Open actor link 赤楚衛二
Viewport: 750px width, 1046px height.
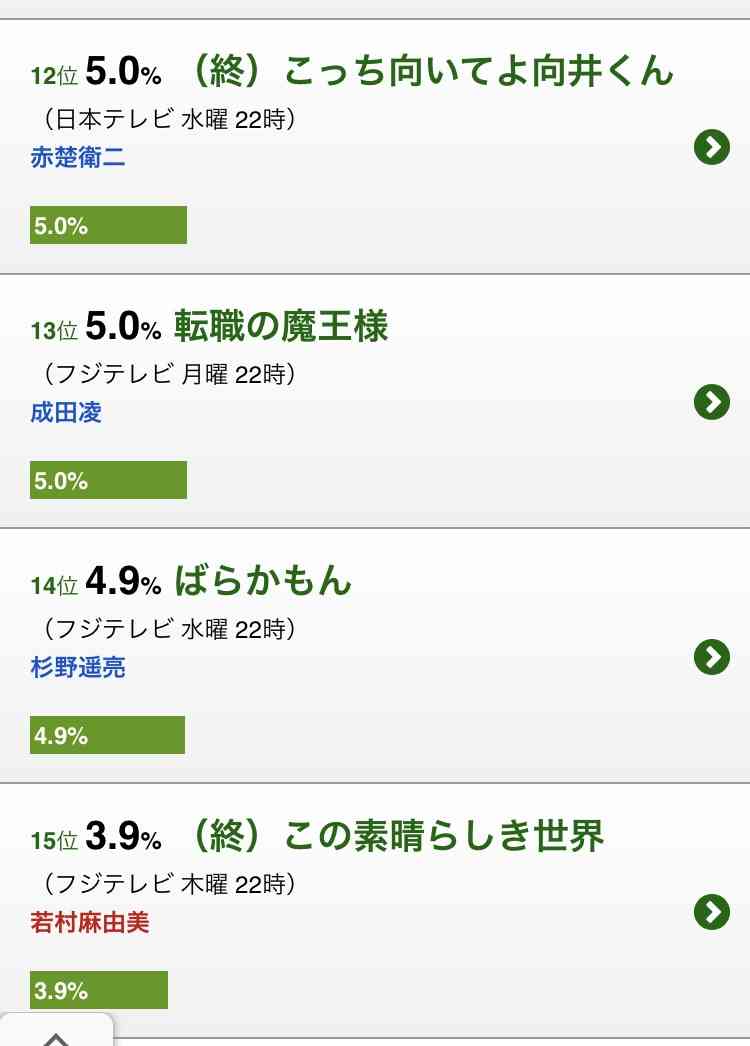click(x=77, y=157)
